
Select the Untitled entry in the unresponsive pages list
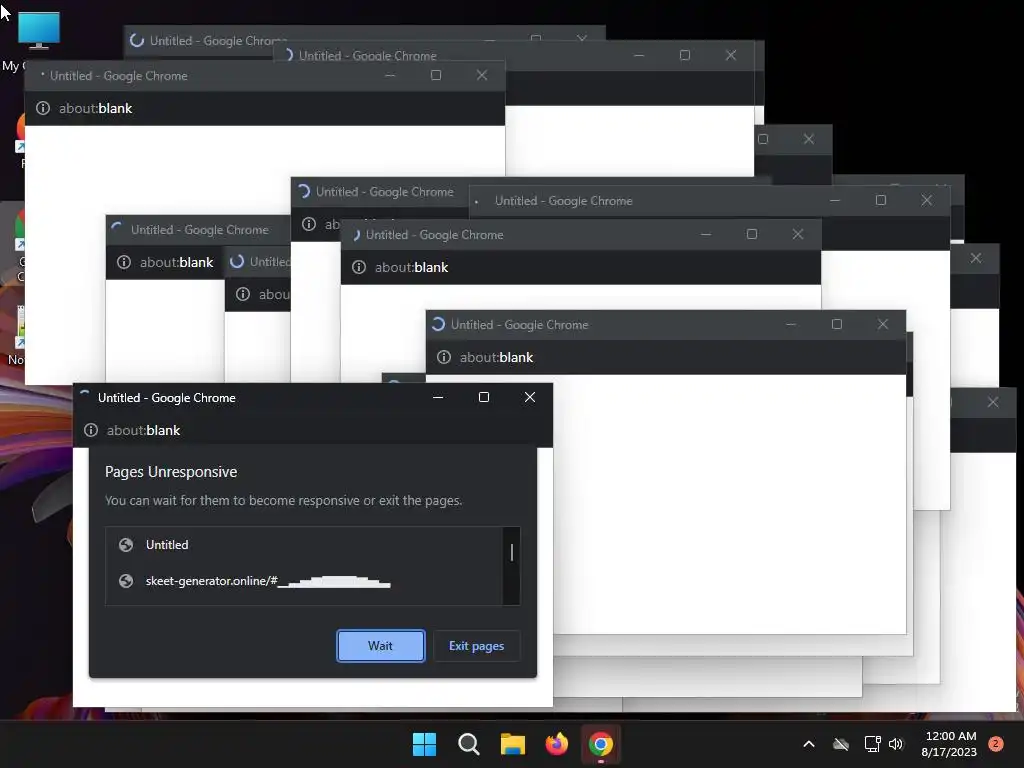coord(304,545)
